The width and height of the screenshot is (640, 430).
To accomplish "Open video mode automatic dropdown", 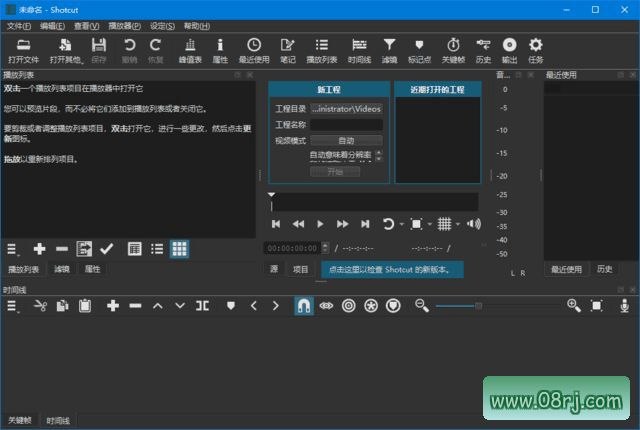I will click(346, 141).
